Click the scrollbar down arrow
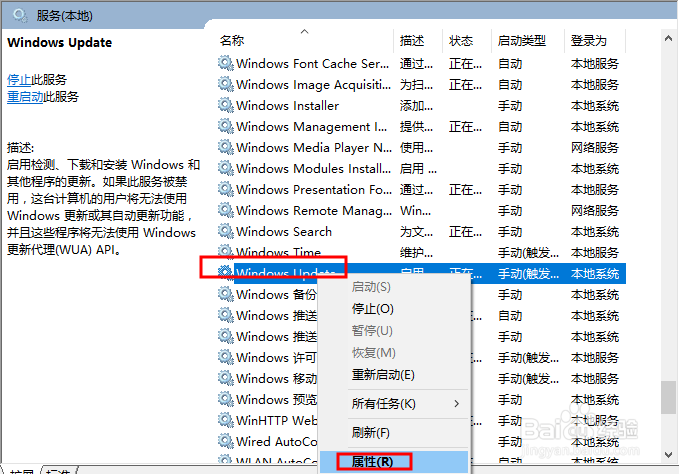This screenshot has height=474, width=679. 668,455
